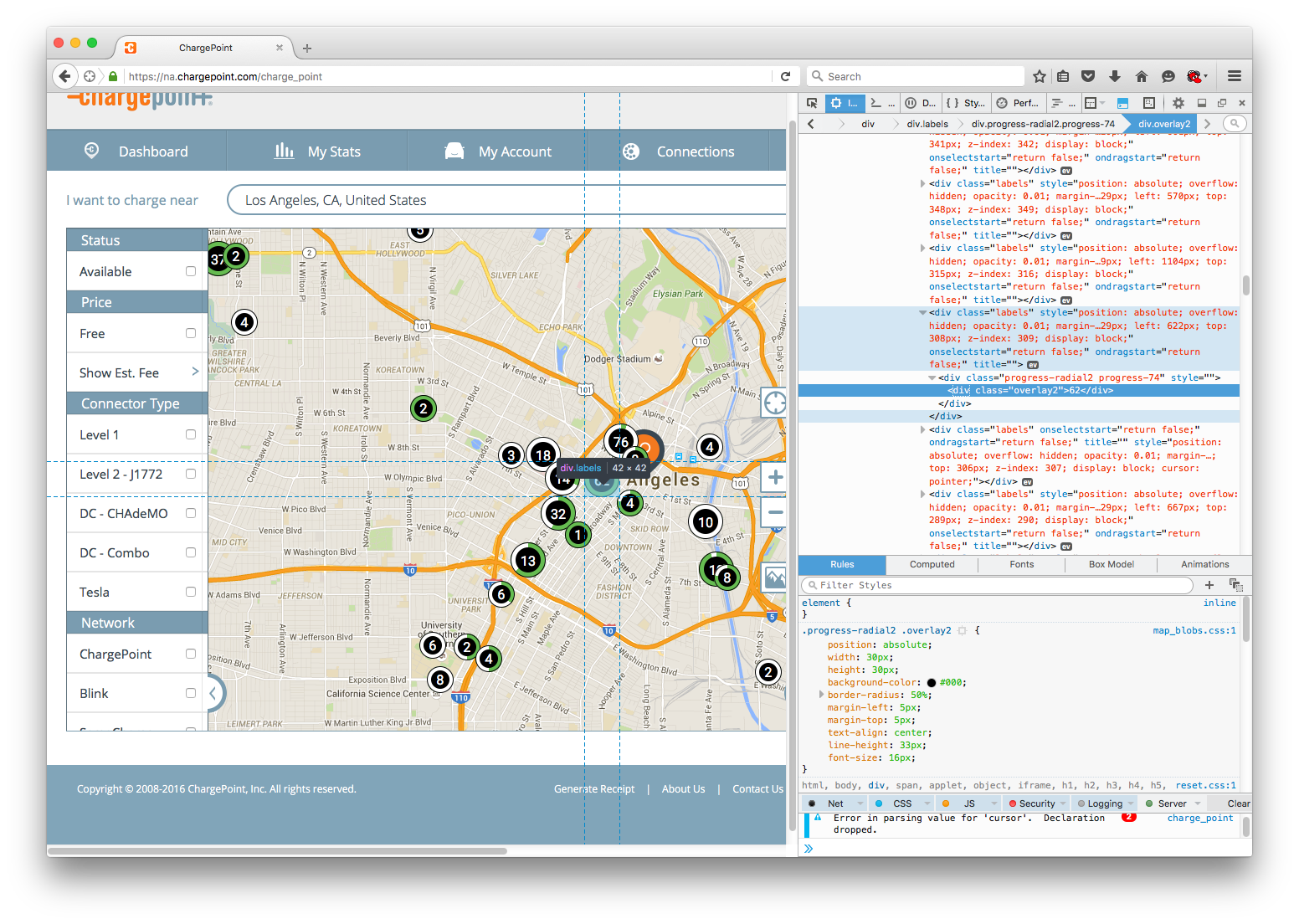This screenshot has width=1299, height=924.
Task: Open the Box Model tab
Action: (1111, 565)
